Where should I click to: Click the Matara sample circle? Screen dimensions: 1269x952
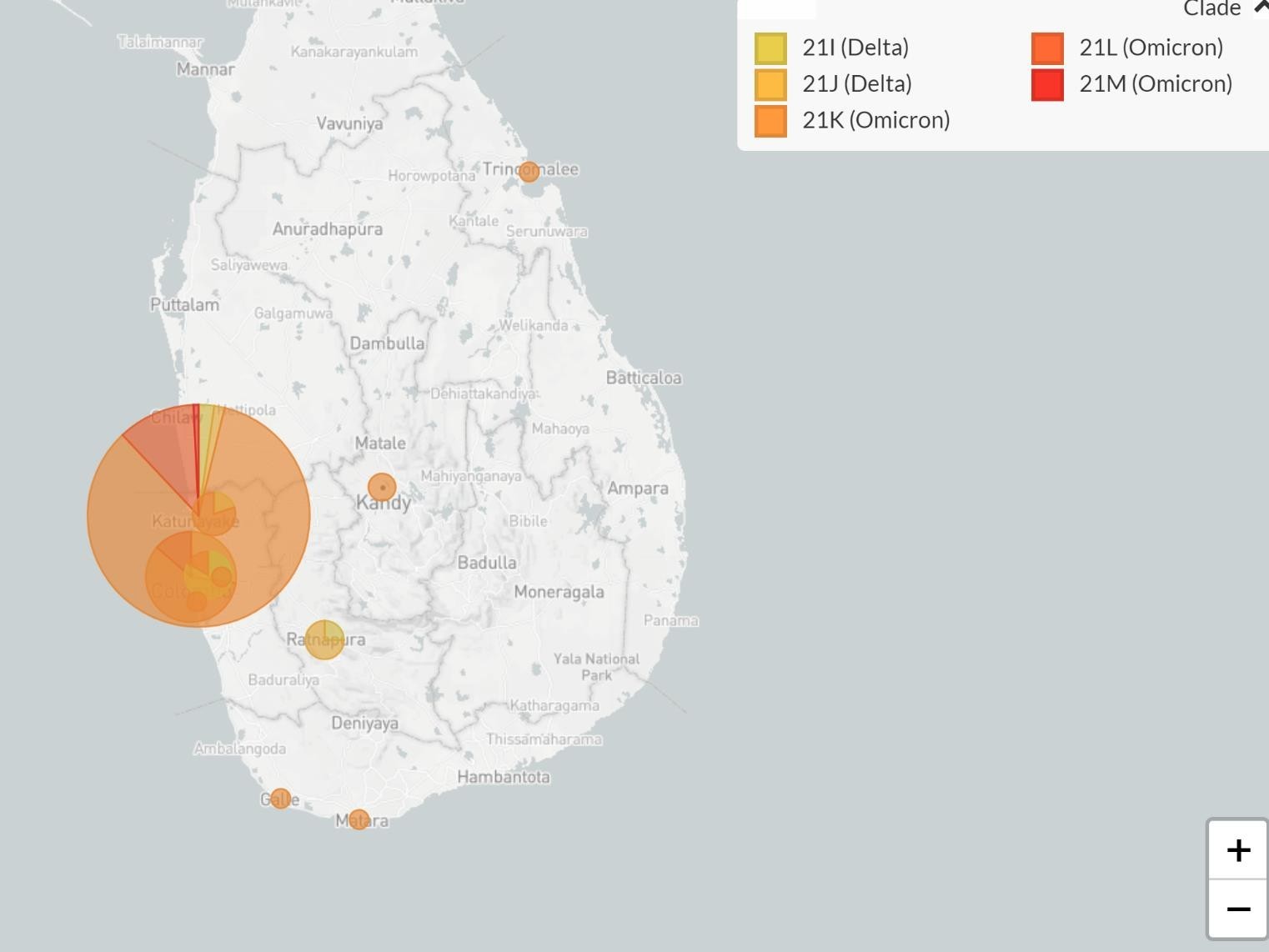click(x=359, y=819)
